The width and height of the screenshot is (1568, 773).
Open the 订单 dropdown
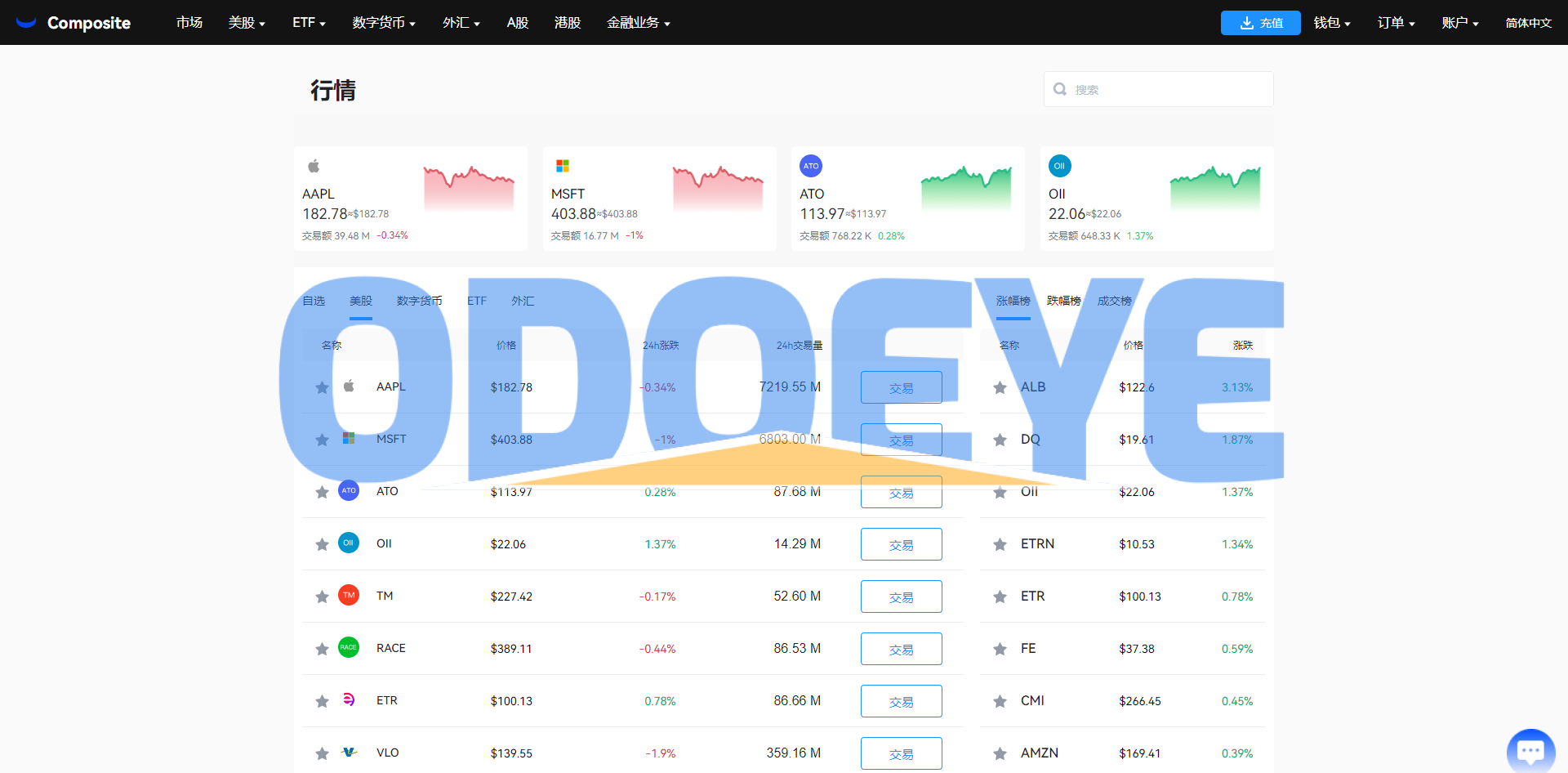coord(1396,23)
